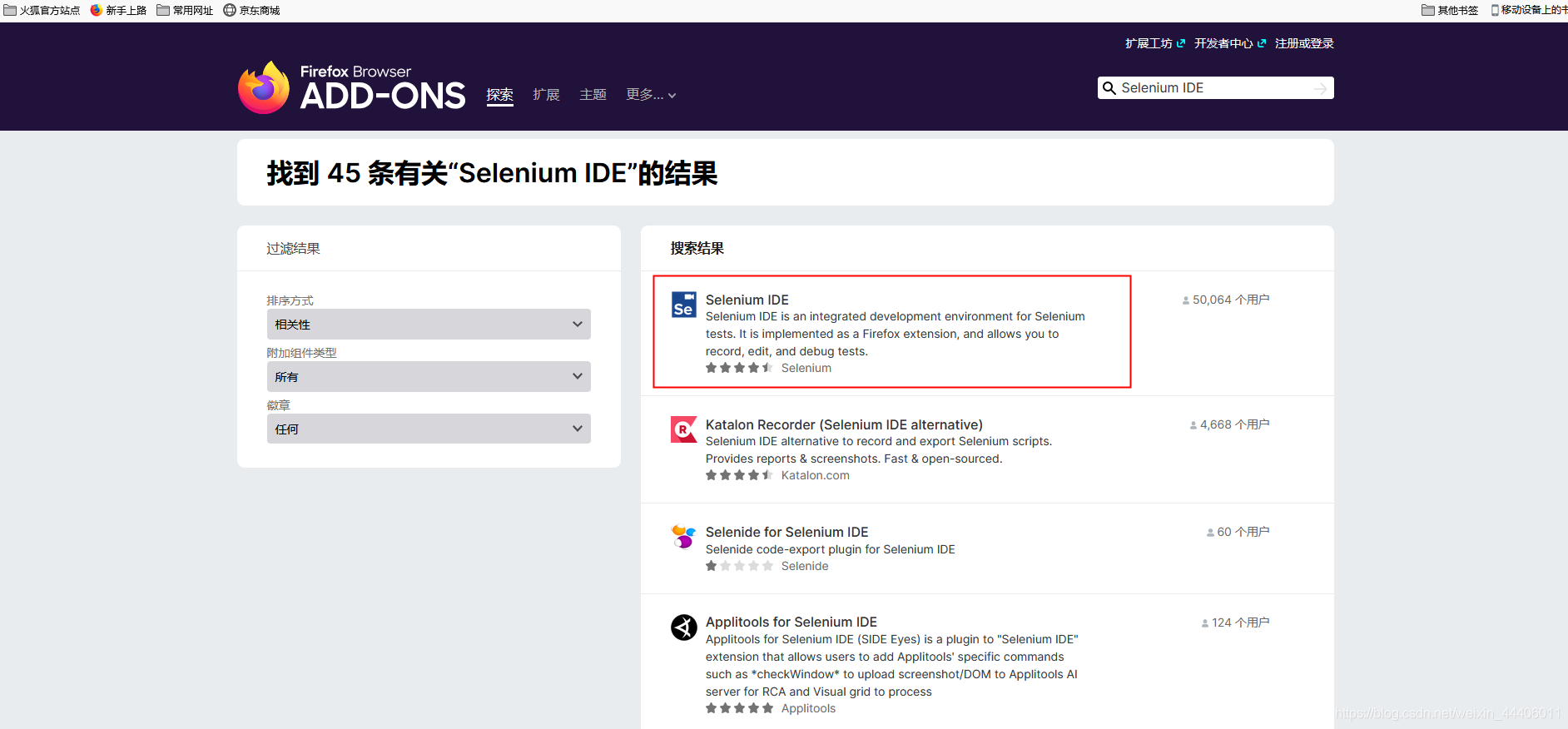The image size is (1568, 729).
Task: Click the 开发者中心 external link icon
Action: coord(1262,43)
